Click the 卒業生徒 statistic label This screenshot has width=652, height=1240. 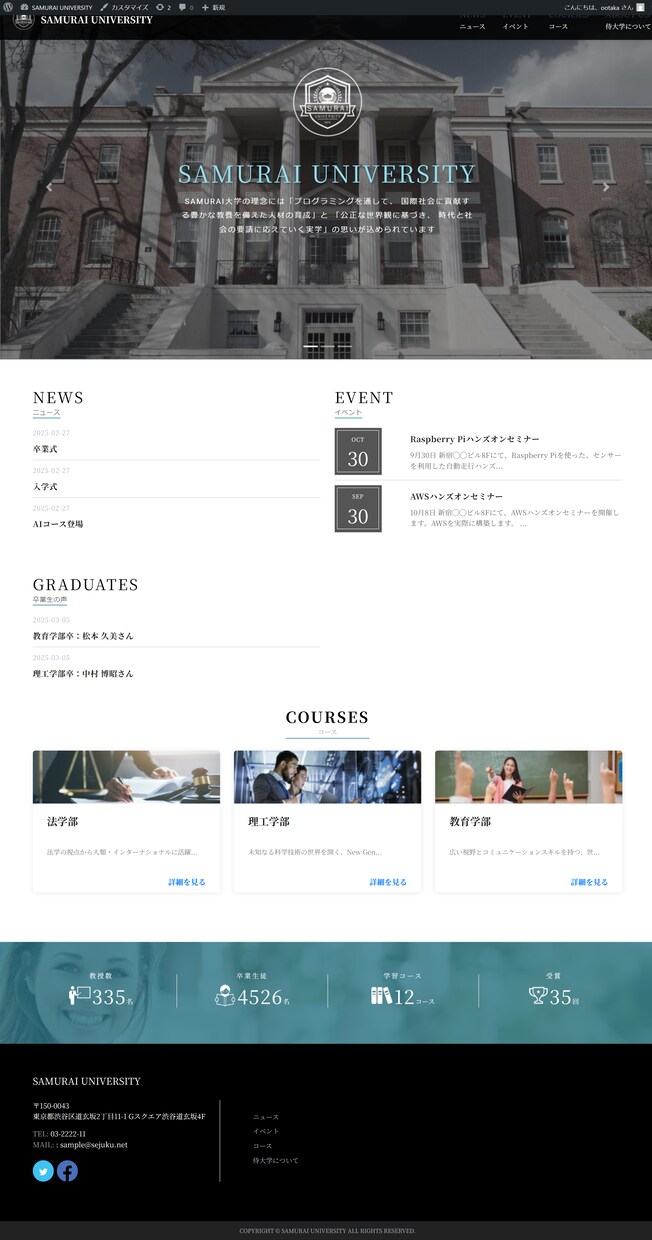(x=252, y=975)
